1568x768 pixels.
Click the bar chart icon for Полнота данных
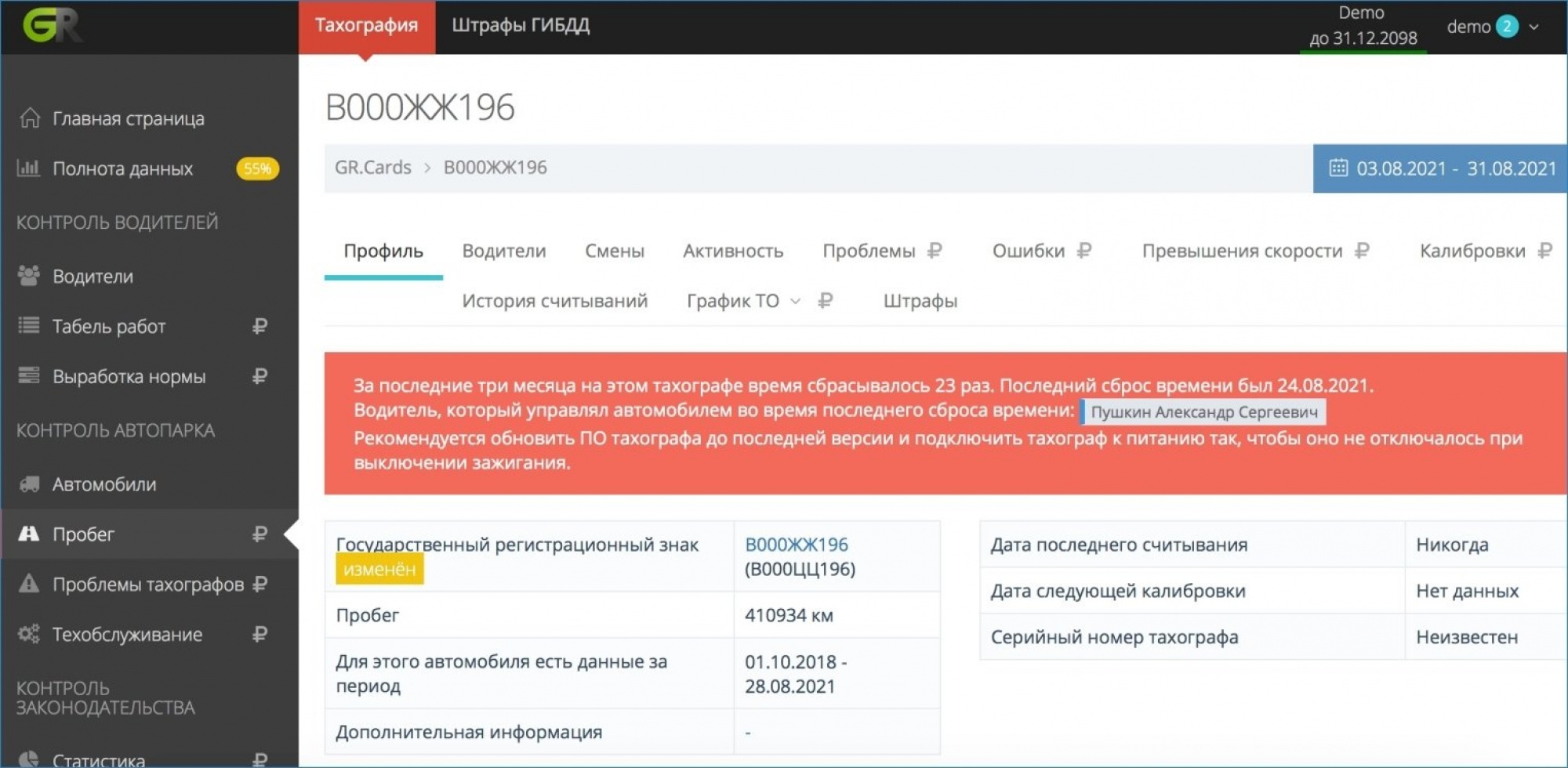pos(28,168)
